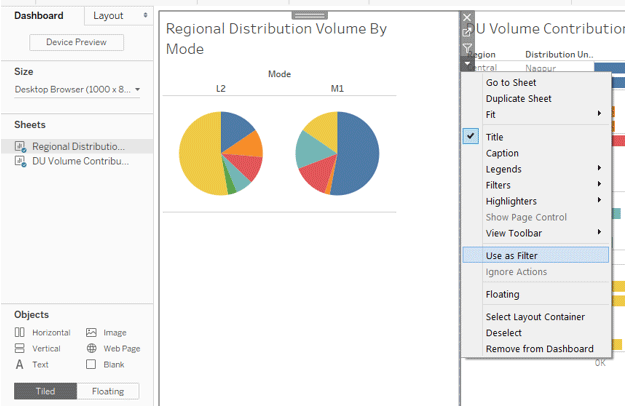Select DU Volume Contribution sheet in list
The height and width of the screenshot is (418, 629).
[80, 161]
